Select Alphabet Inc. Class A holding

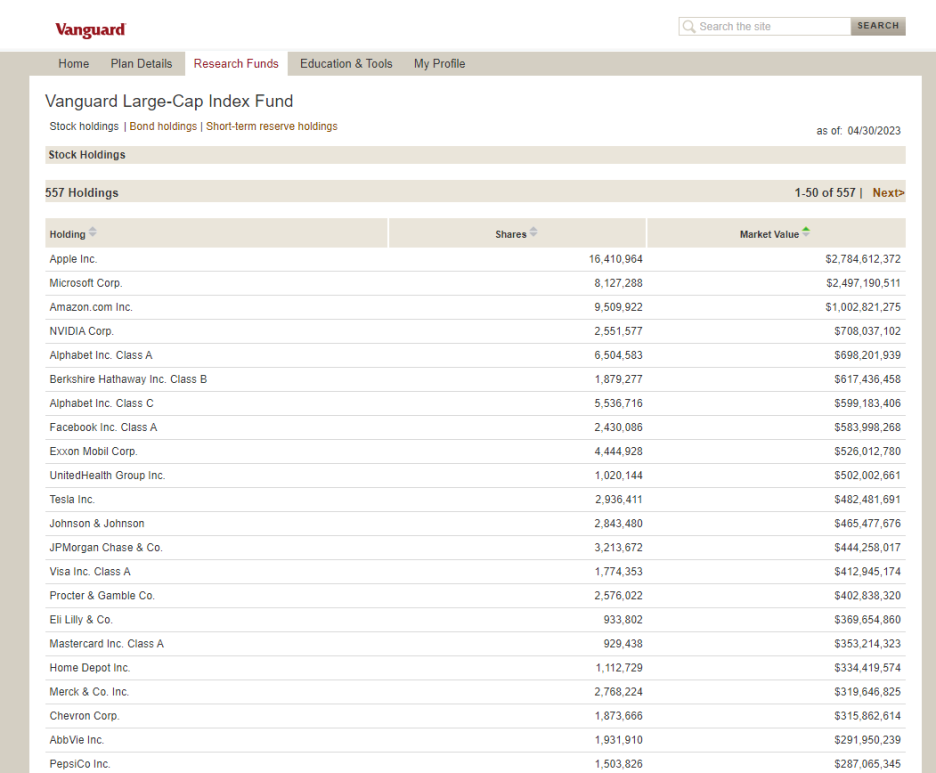[x=101, y=355]
